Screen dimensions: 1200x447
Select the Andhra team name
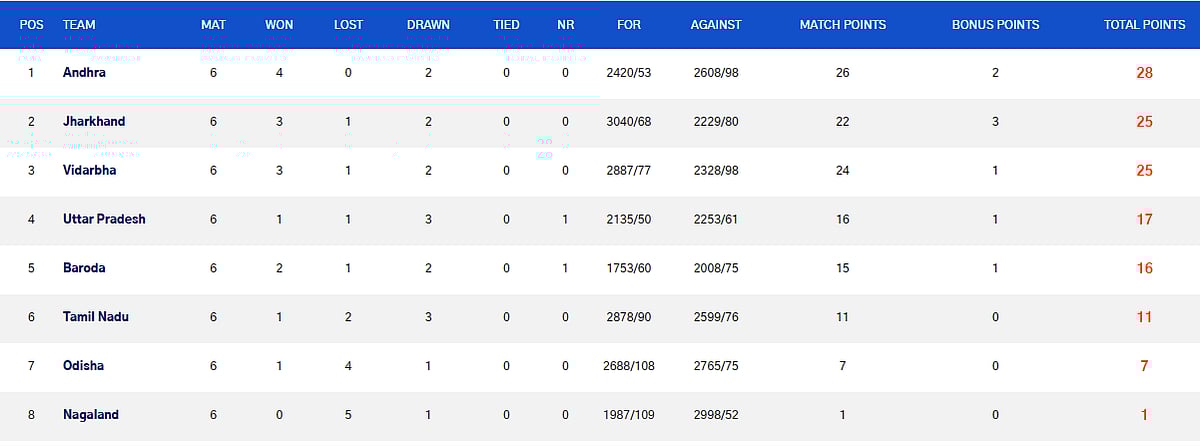click(x=84, y=73)
